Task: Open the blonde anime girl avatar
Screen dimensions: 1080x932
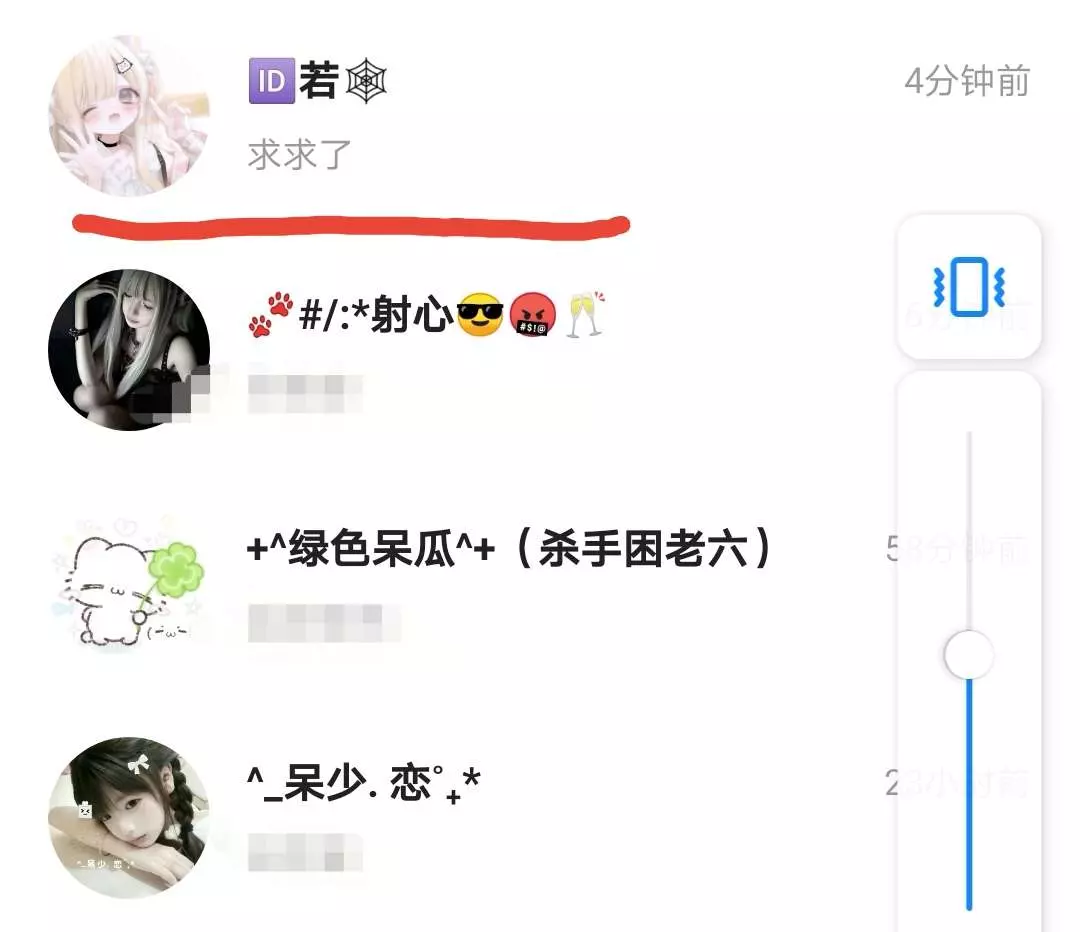Action: coord(129,116)
